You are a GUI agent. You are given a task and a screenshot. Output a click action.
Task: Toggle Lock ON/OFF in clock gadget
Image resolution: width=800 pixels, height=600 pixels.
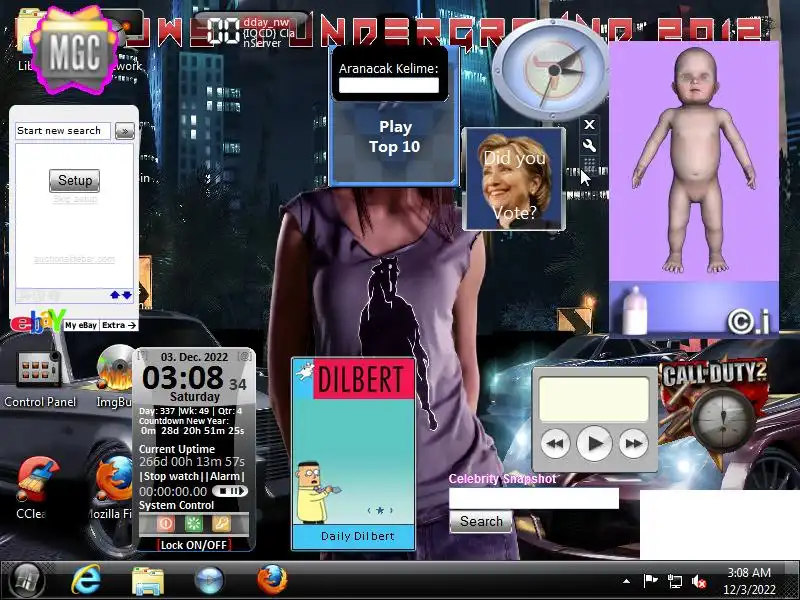click(193, 545)
